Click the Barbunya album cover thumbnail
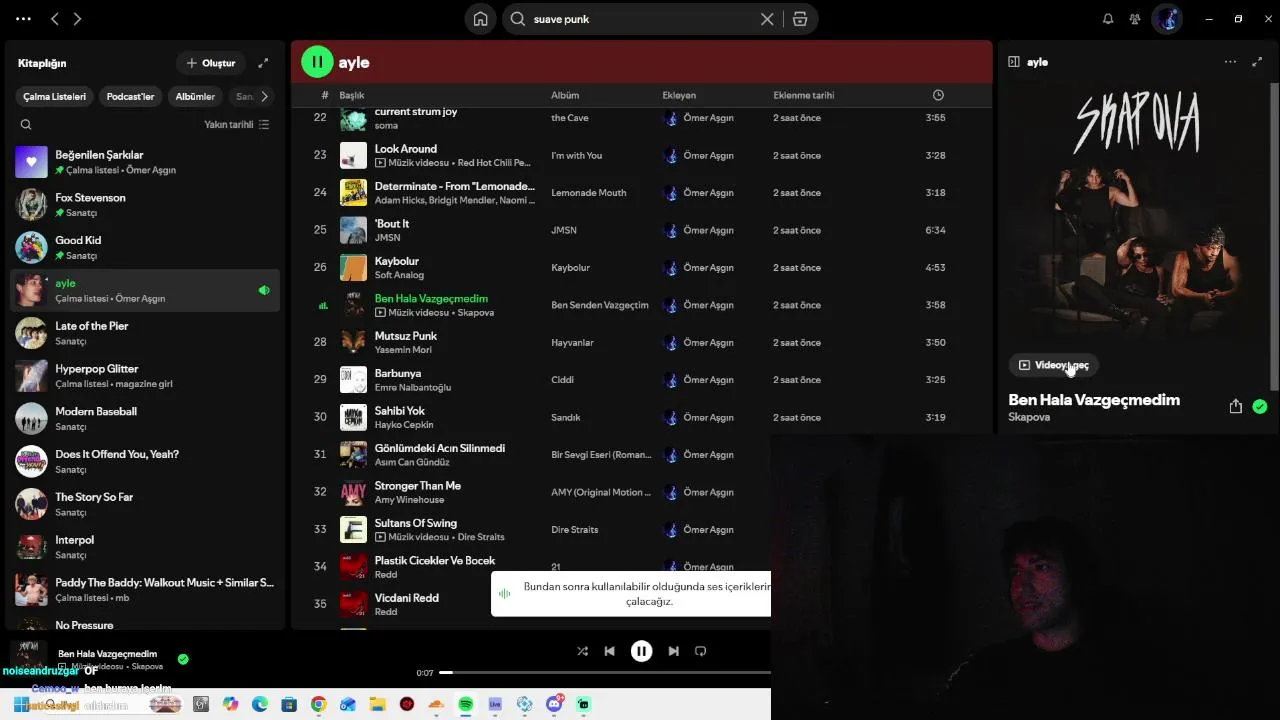 point(353,380)
